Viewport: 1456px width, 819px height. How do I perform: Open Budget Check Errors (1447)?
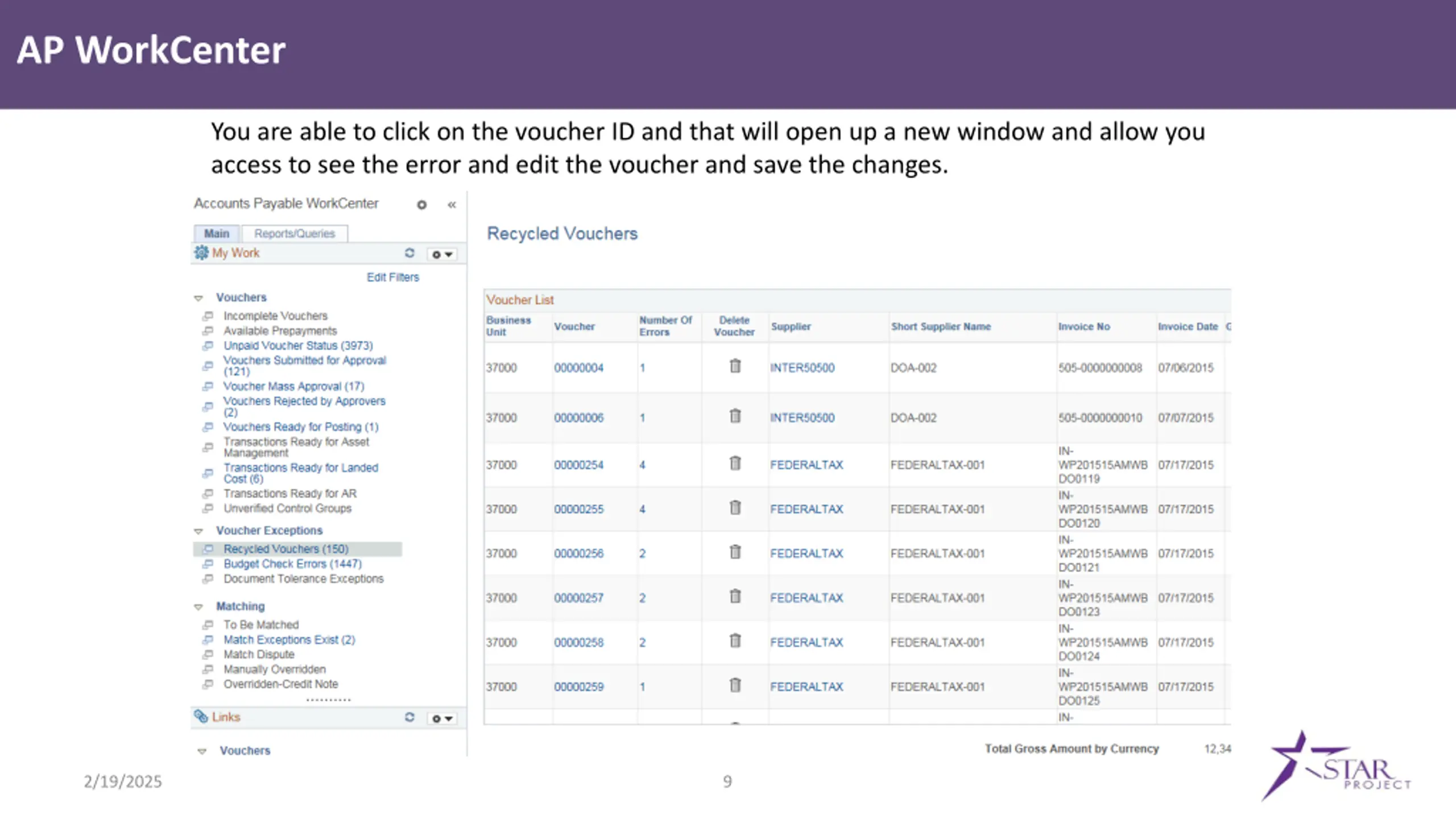[x=293, y=564]
